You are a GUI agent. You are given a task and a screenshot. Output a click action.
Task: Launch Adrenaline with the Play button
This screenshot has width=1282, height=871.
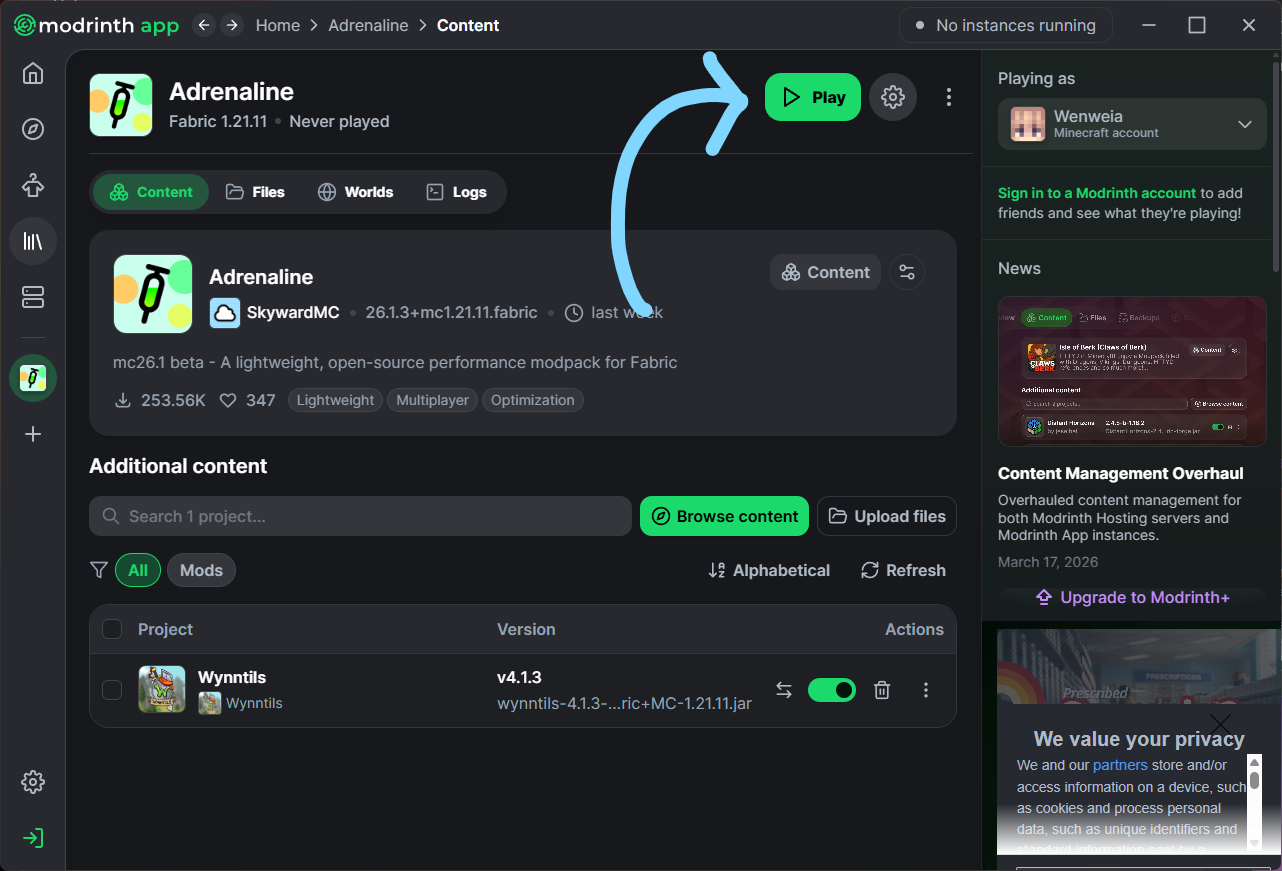pyautogui.click(x=813, y=97)
